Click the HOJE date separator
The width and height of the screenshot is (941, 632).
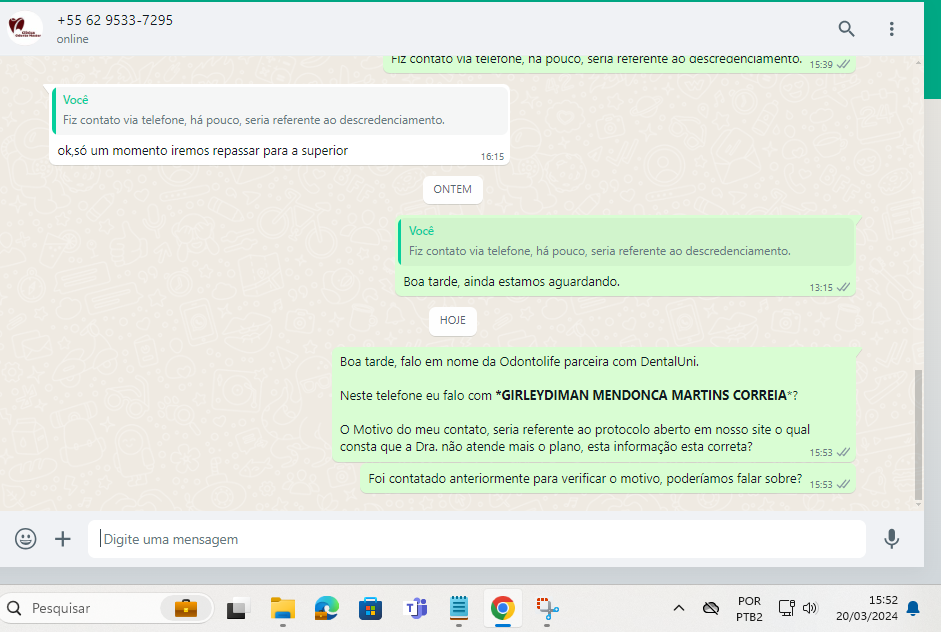452,321
